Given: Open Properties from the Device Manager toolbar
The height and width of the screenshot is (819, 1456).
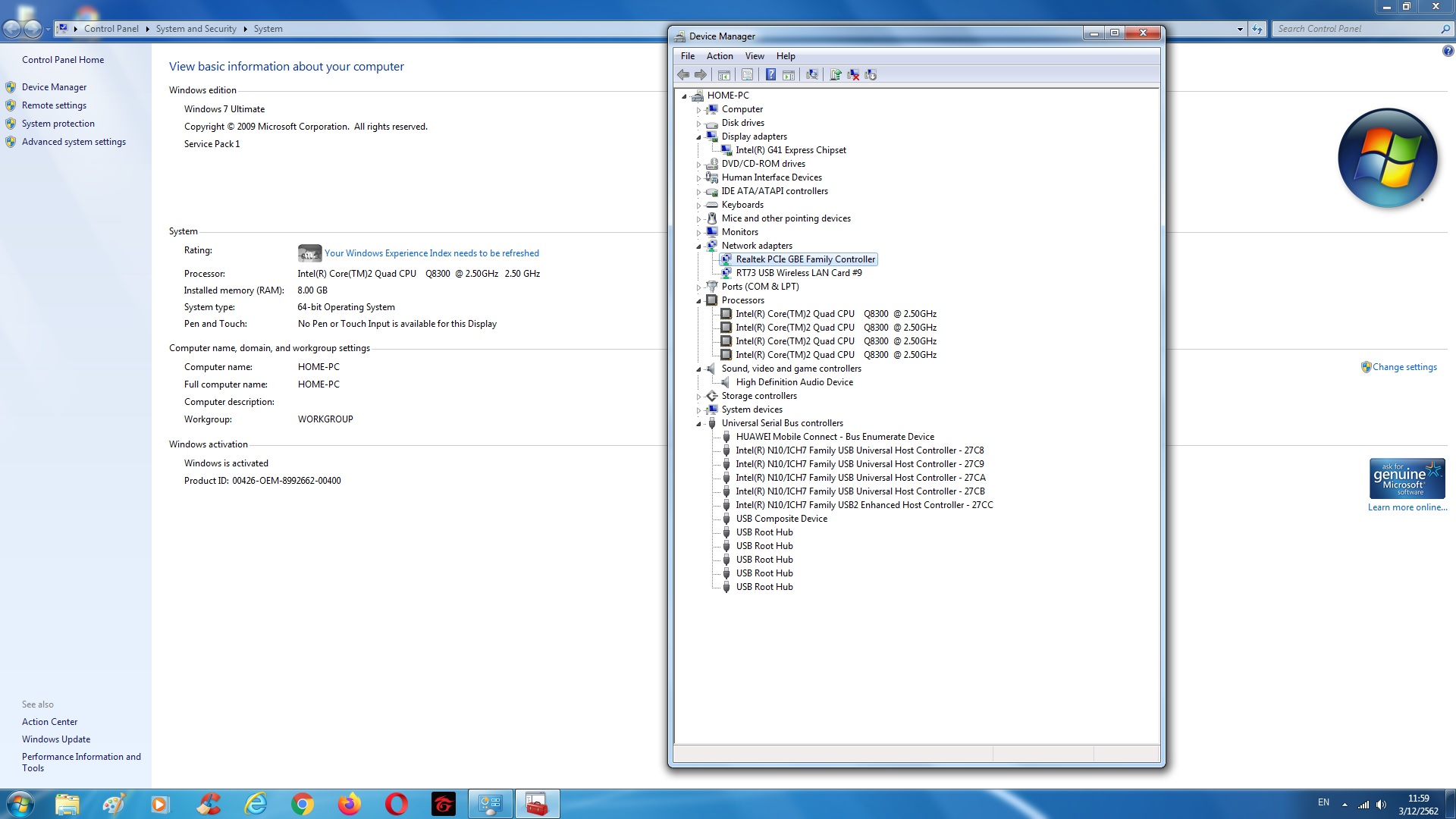Looking at the screenshot, I should coord(747,74).
